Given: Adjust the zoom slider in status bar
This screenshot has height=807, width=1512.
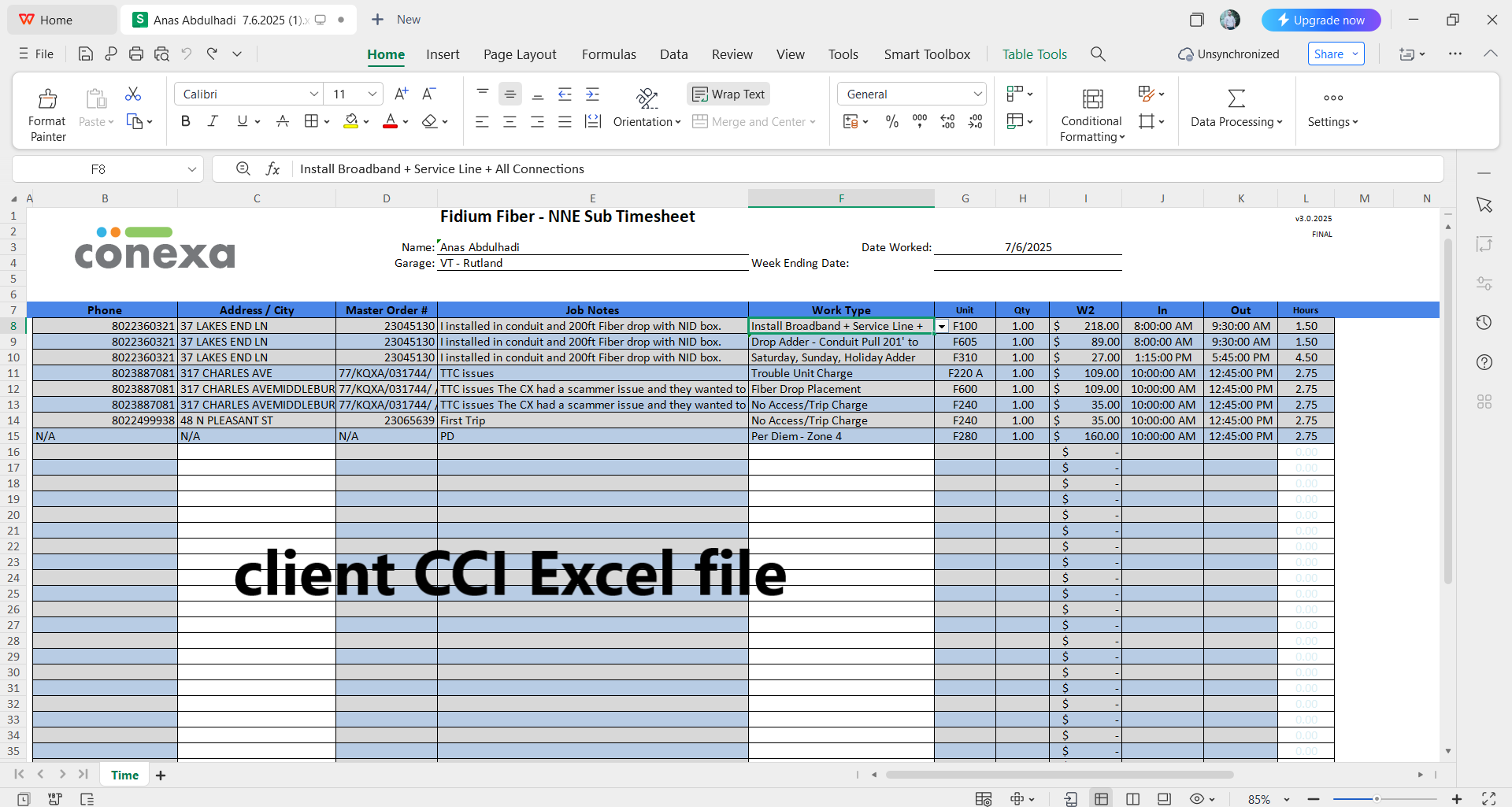Looking at the screenshot, I should tap(1377, 799).
